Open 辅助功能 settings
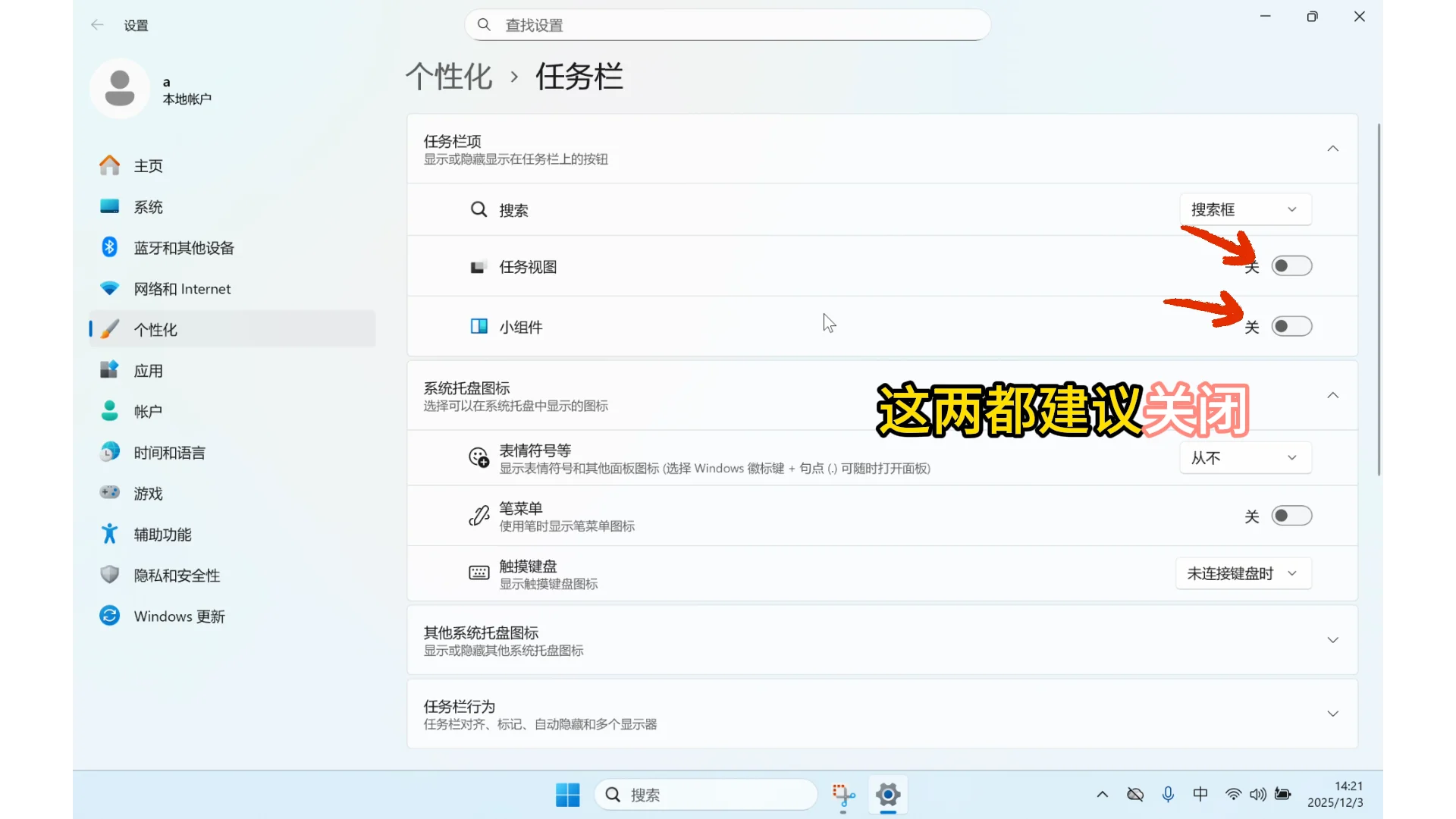The height and width of the screenshot is (819, 1456). tap(162, 534)
